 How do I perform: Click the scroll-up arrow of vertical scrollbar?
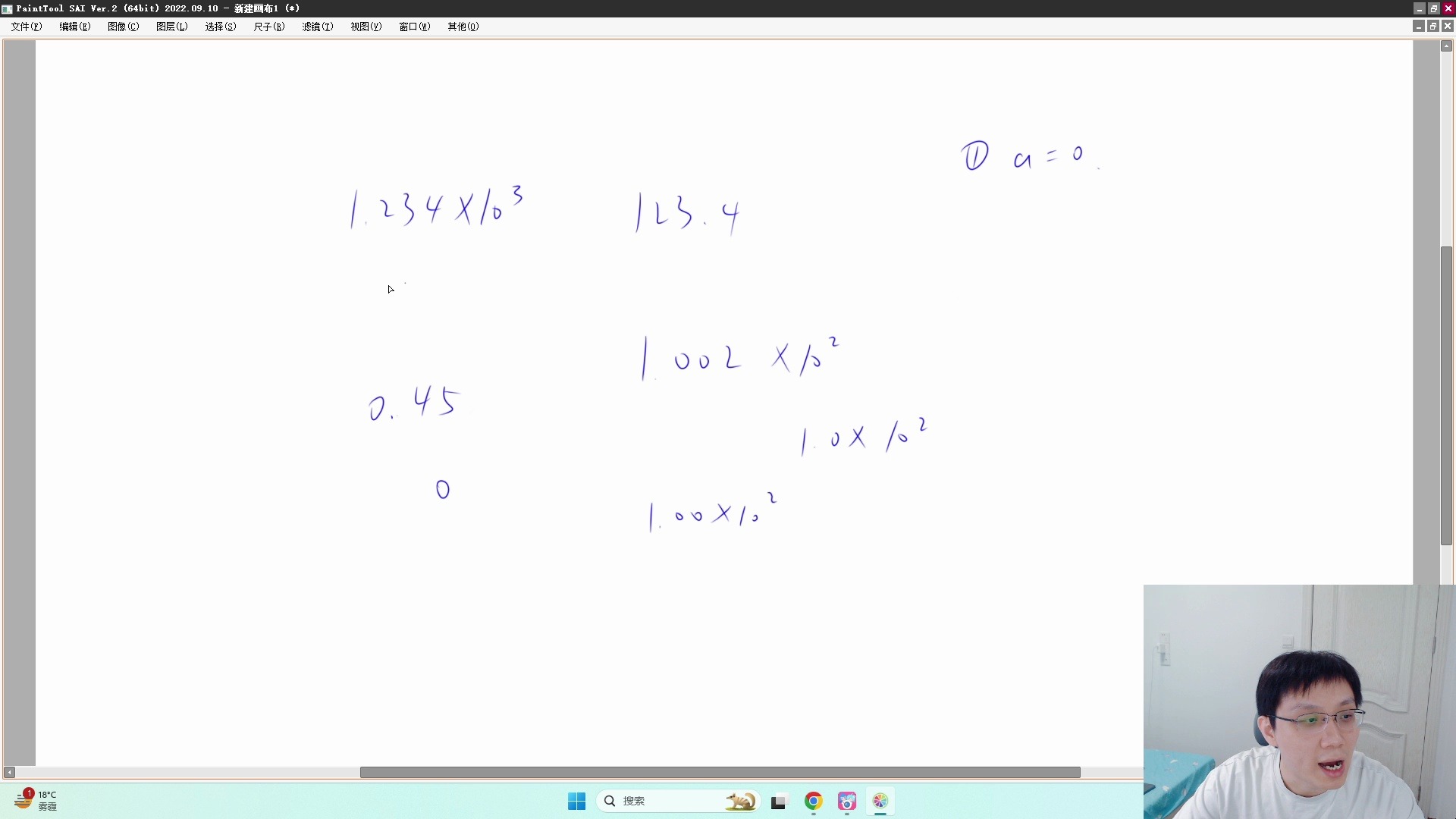1446,46
